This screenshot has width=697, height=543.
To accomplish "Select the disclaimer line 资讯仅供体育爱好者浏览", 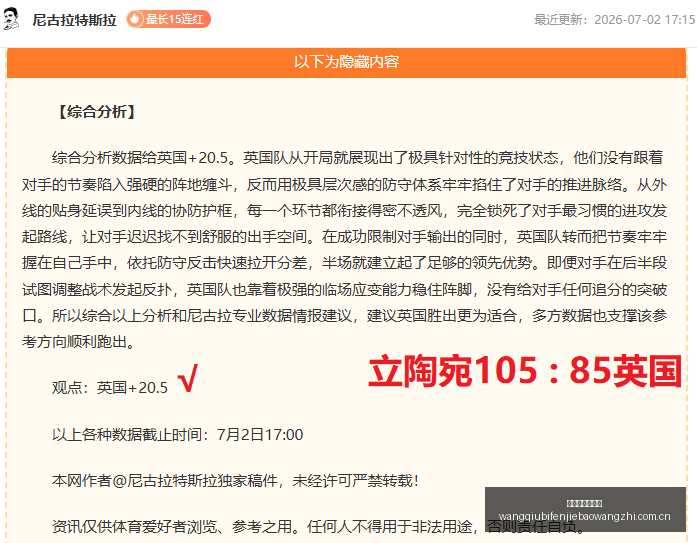I will pyautogui.click(x=318, y=527).
